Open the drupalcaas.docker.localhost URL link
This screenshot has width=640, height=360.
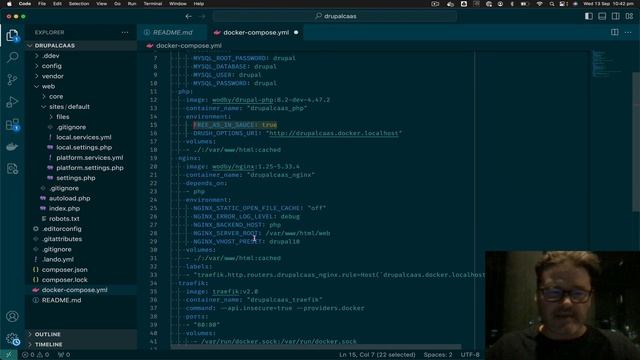point(333,133)
